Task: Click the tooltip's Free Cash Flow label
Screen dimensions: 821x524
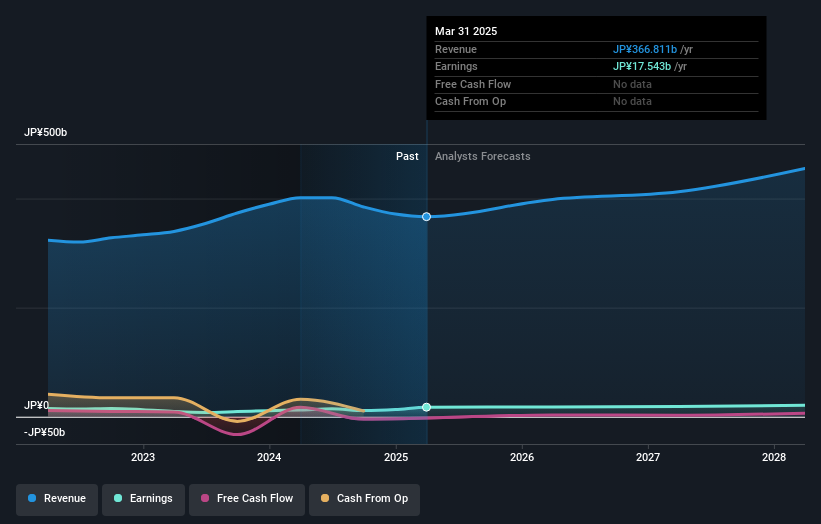Action: (473, 84)
